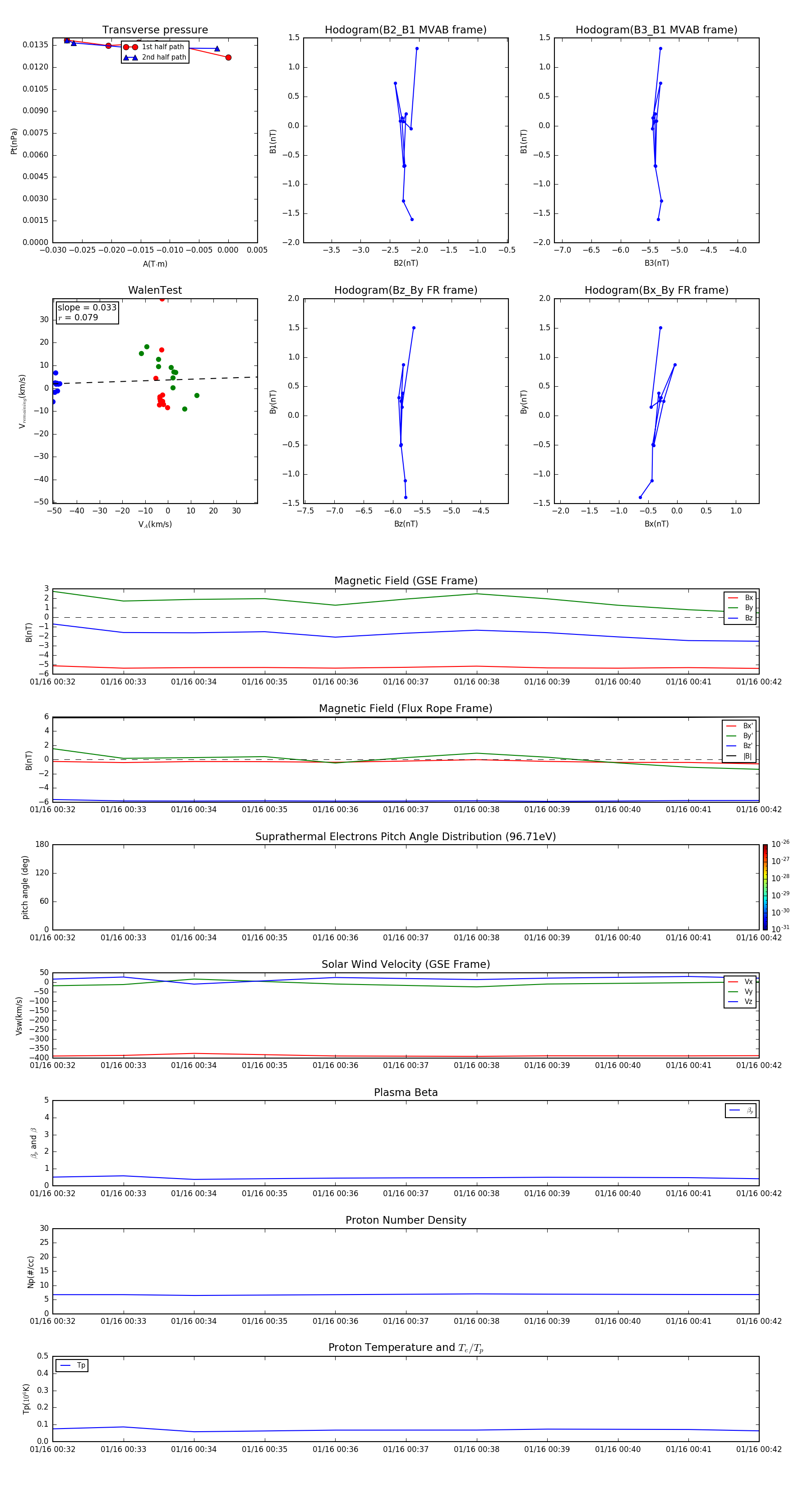Click the "Bz(nT)" x-axis label
This screenshot has height=1489, width=812.
pos(406,524)
